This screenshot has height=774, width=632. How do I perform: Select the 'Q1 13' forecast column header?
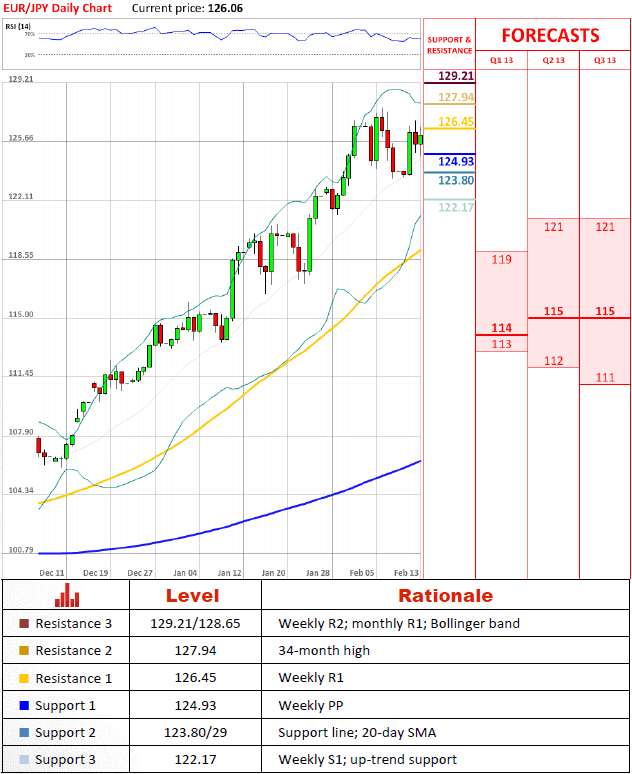click(501, 60)
